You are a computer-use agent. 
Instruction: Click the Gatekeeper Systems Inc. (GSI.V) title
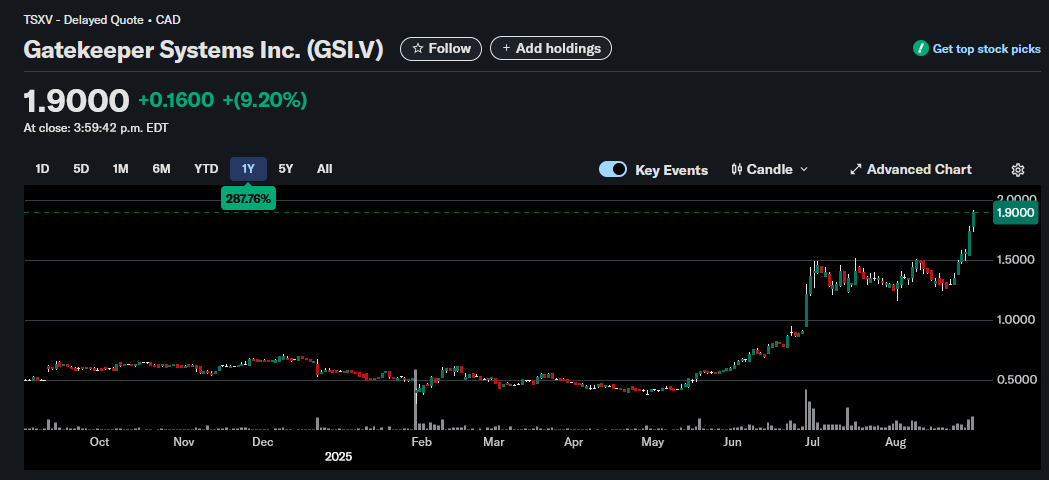tap(203, 50)
